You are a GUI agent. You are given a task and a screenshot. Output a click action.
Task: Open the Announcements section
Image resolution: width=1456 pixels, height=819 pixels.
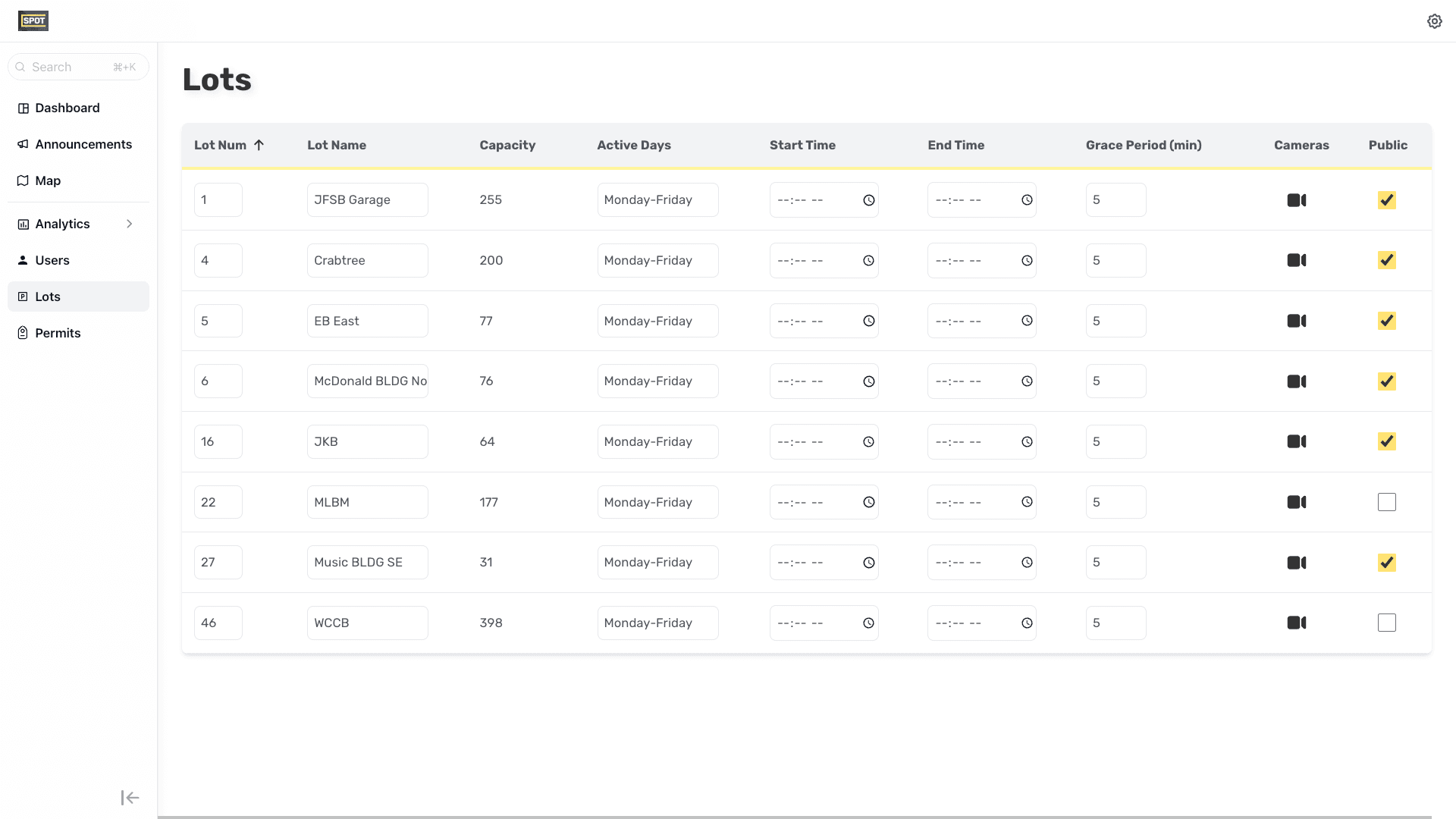tap(83, 144)
